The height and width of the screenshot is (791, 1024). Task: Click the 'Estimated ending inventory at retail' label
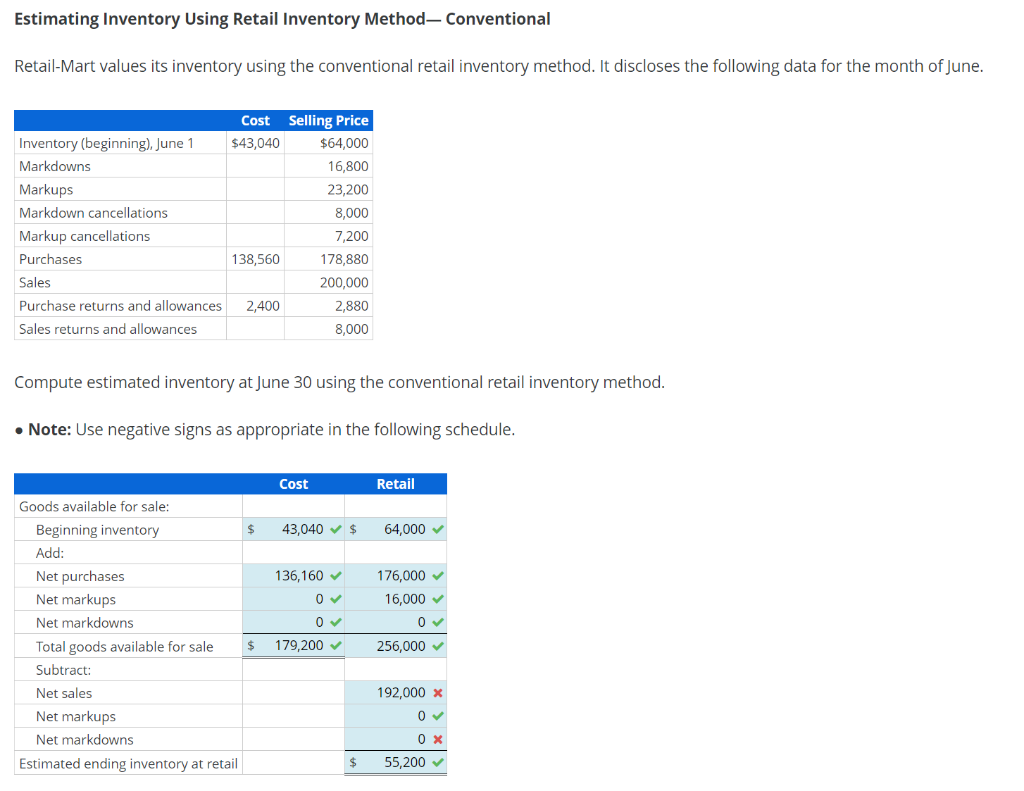128,764
